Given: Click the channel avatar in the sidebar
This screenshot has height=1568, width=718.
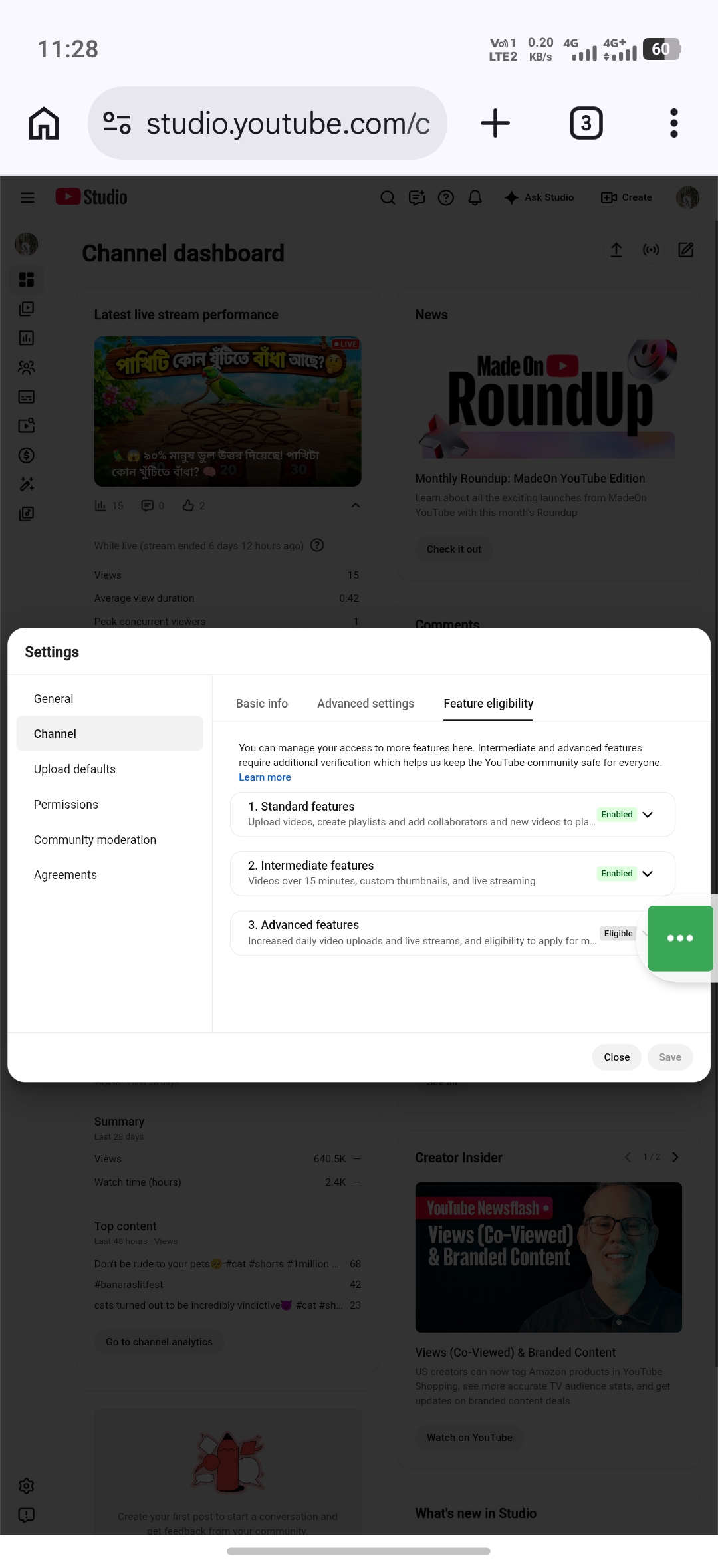Looking at the screenshot, I should point(27,244).
